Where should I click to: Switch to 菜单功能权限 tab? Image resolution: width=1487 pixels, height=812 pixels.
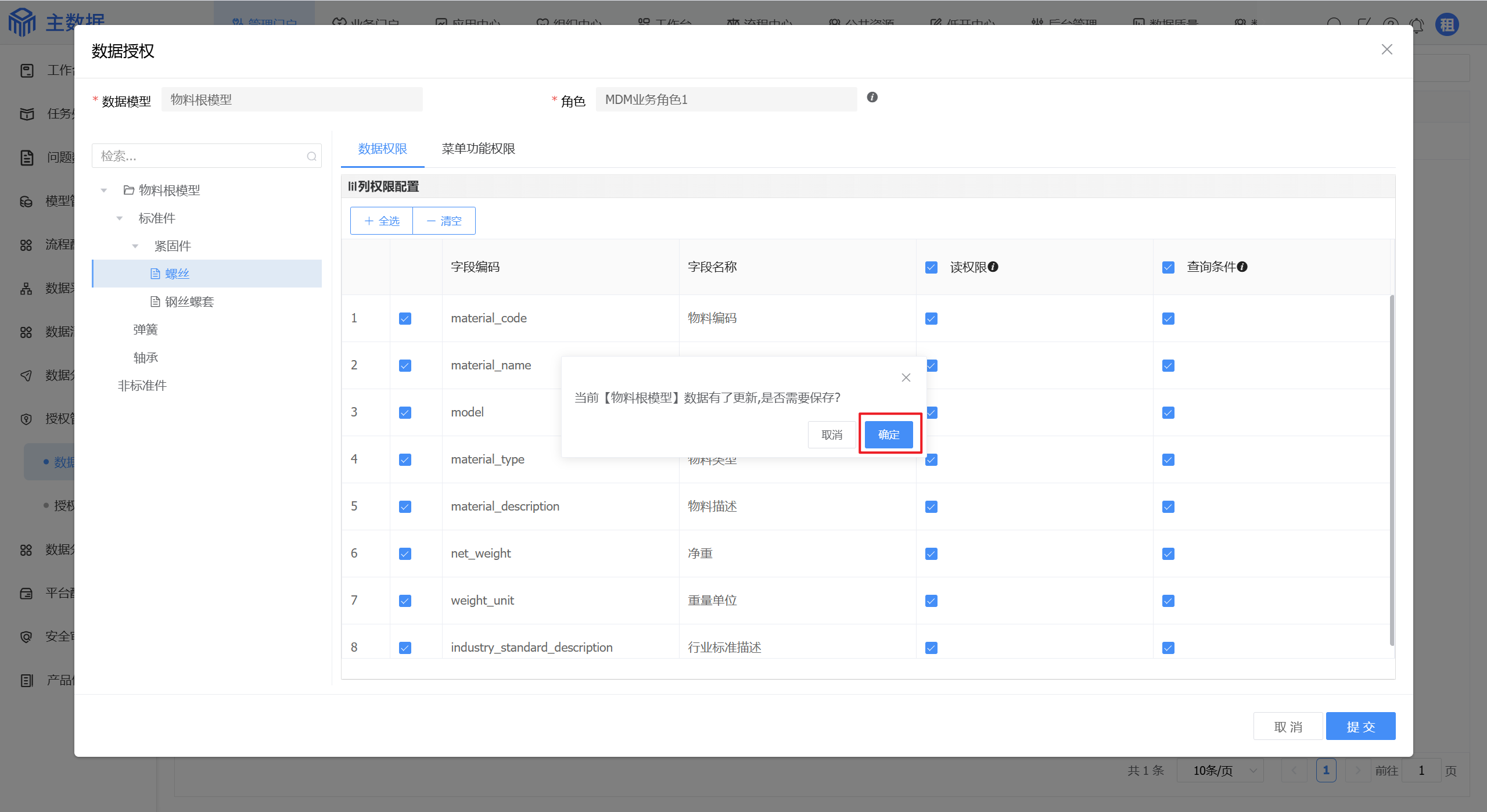pyautogui.click(x=478, y=149)
